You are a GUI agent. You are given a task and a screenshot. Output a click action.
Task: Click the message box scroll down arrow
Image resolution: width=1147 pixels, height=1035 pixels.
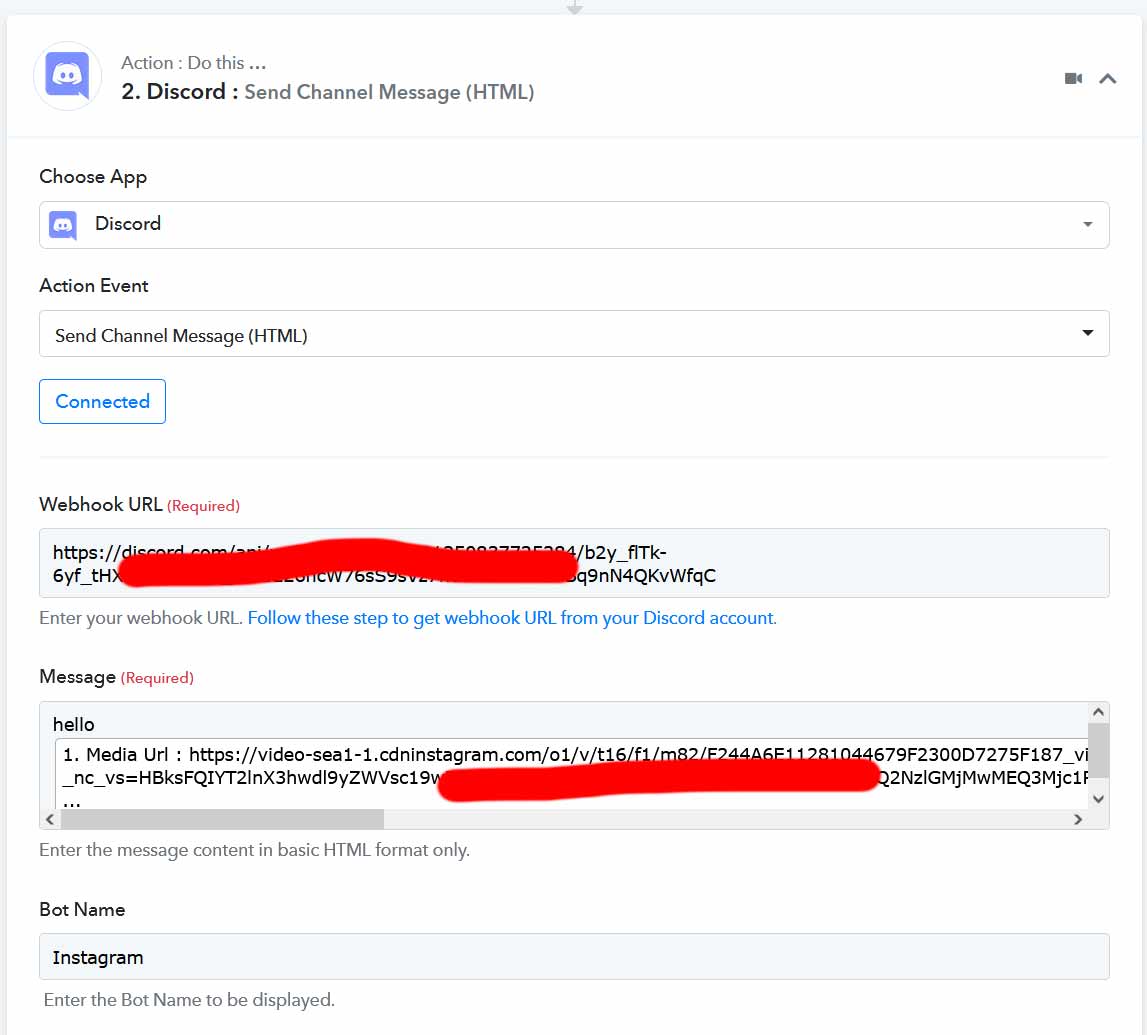[1098, 799]
